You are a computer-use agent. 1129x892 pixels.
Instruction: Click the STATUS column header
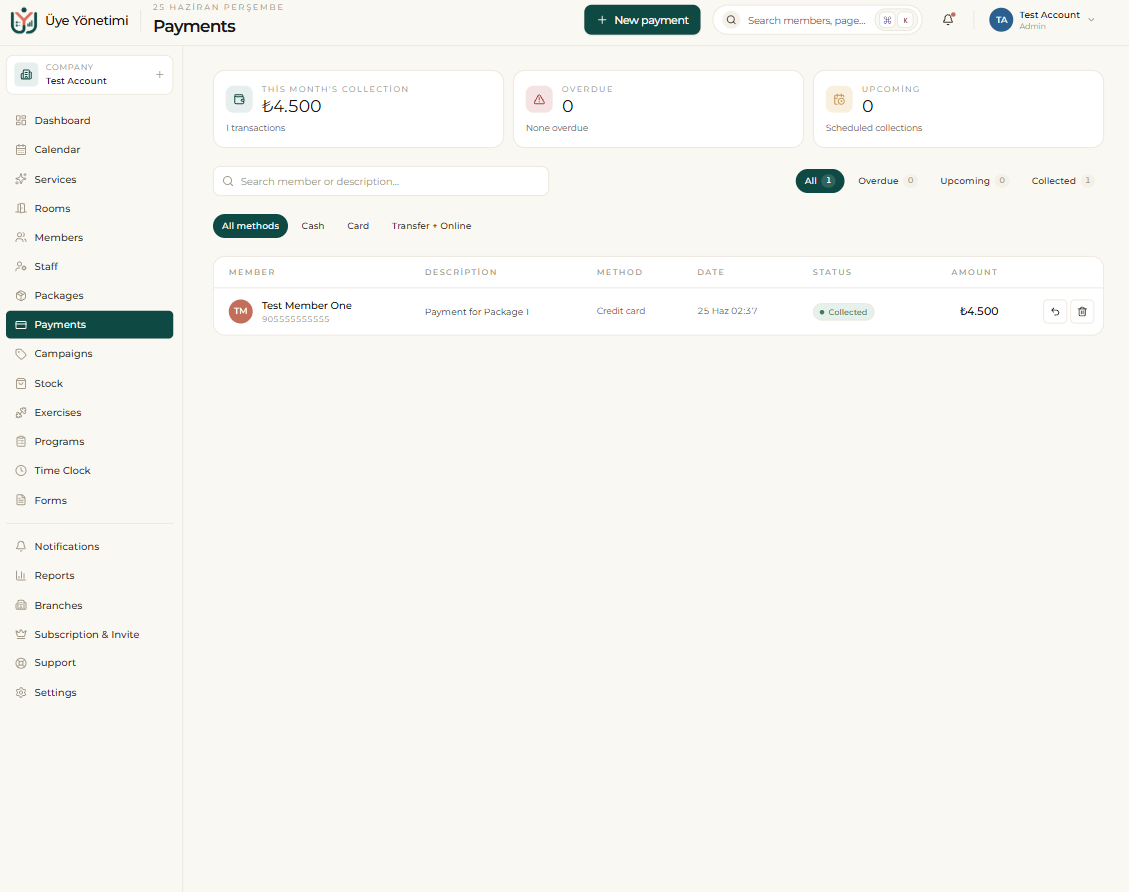[x=832, y=272]
